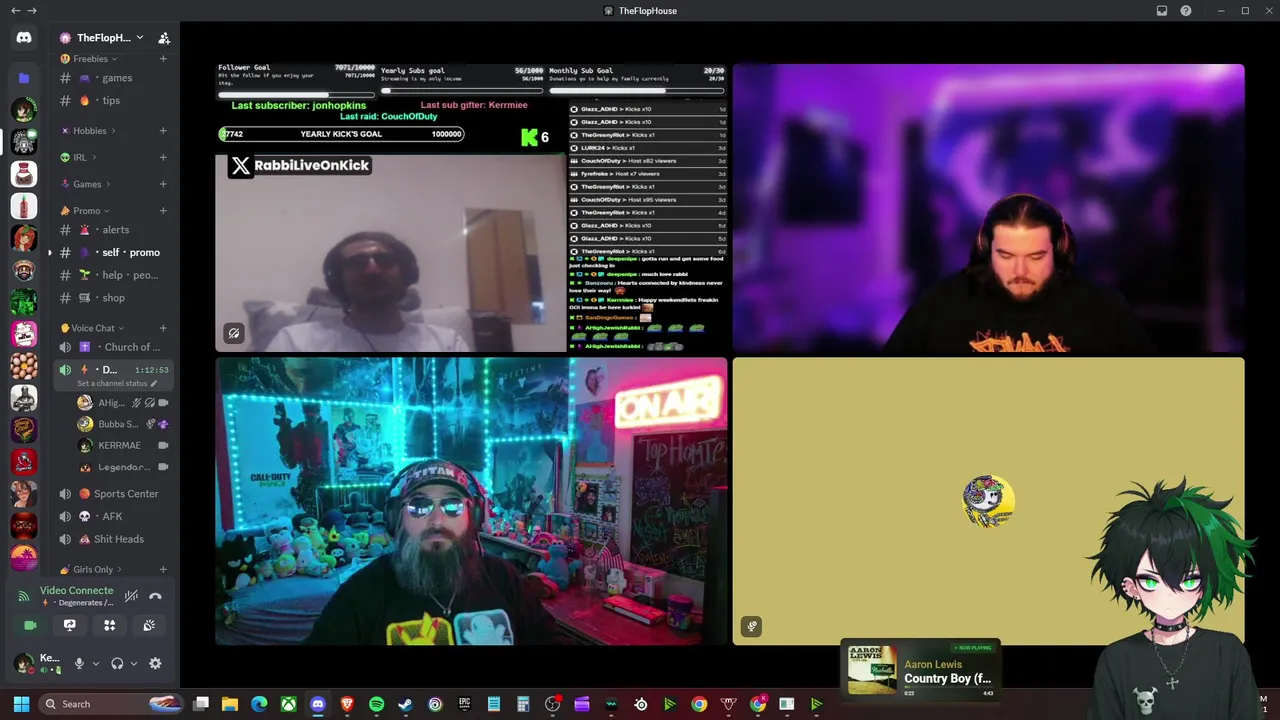Add channel to Voice Chat category
Viewport: 1280px width, 720px height.
(x=163, y=328)
